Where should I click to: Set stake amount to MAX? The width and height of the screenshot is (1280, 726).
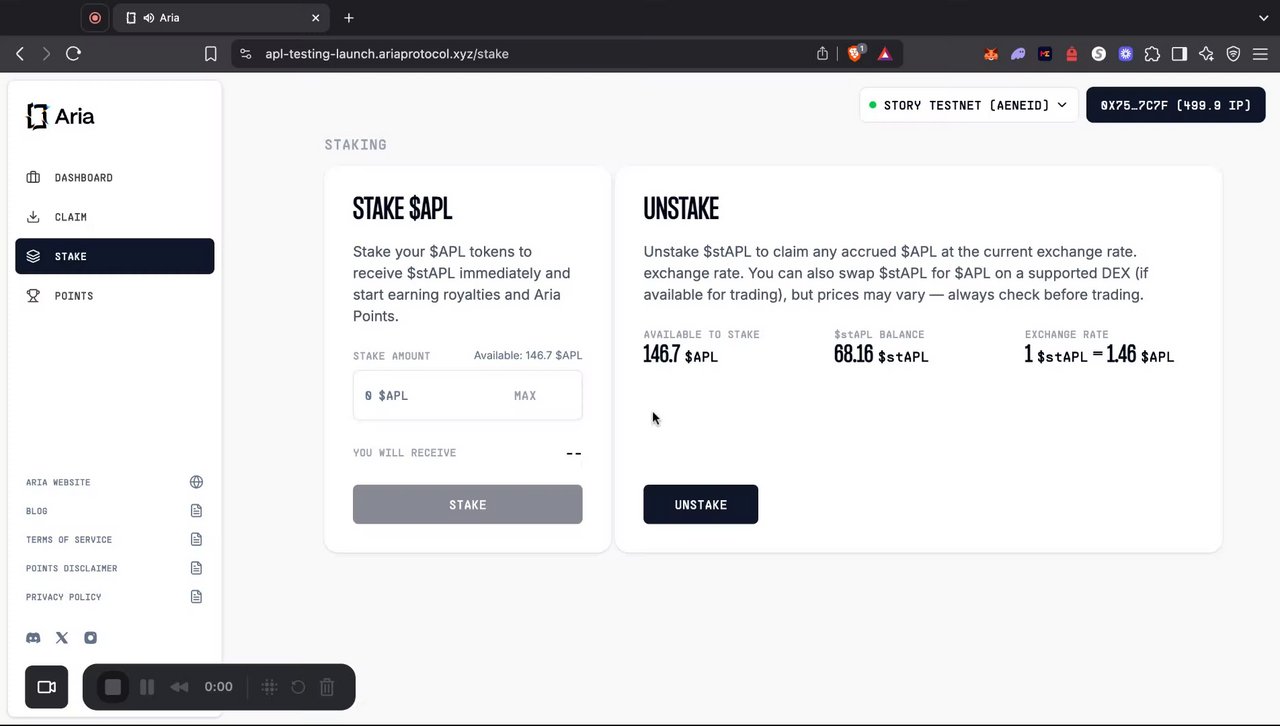click(x=525, y=396)
